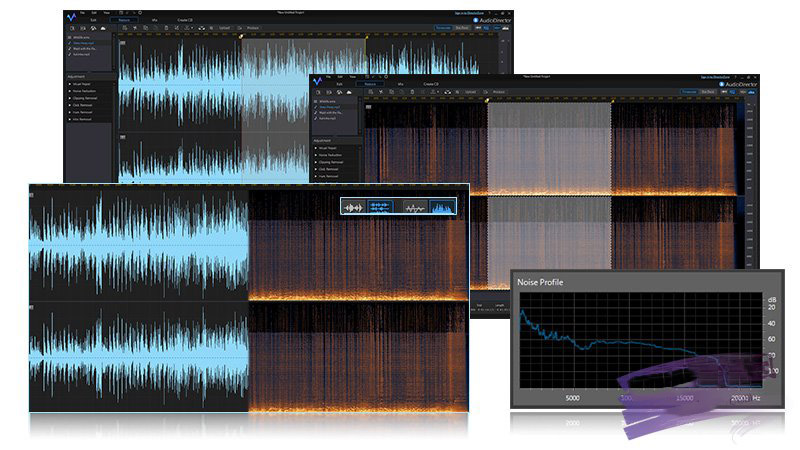Select Kalimba.mp3 in spectral window library
The width and height of the screenshot is (800, 450).
click(x=328, y=118)
